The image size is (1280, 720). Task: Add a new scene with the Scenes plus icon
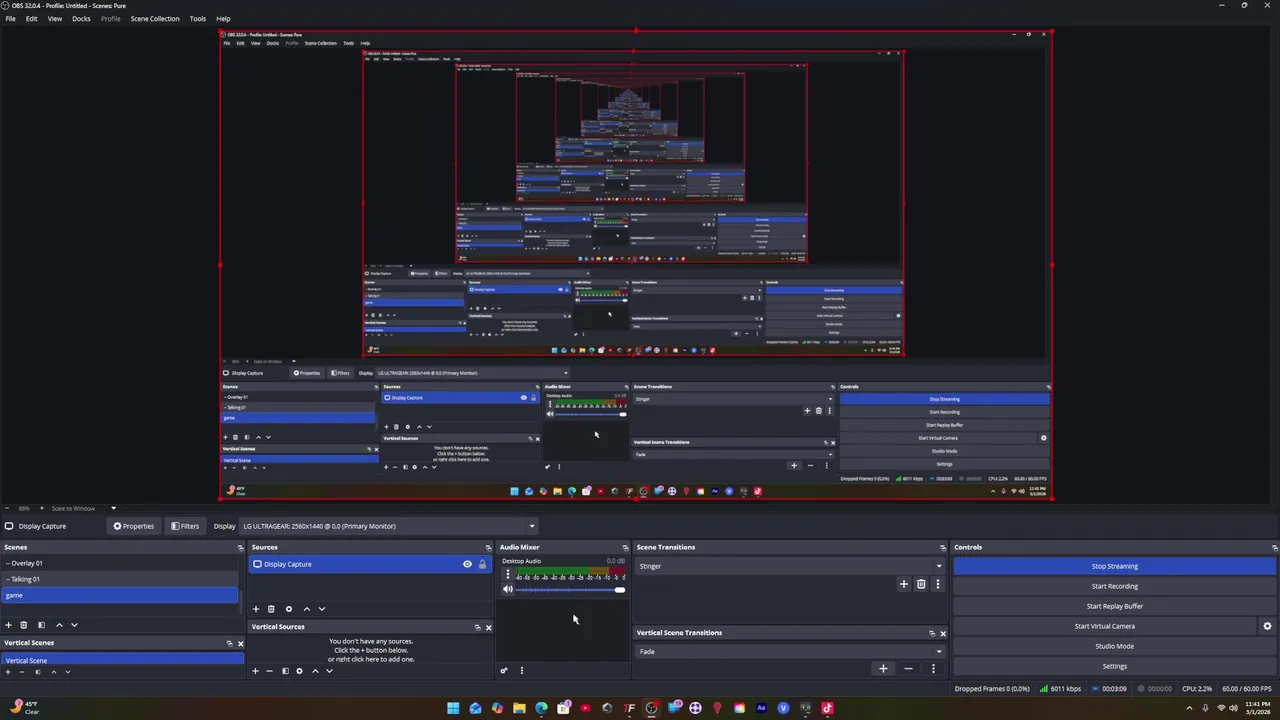(x=9, y=625)
